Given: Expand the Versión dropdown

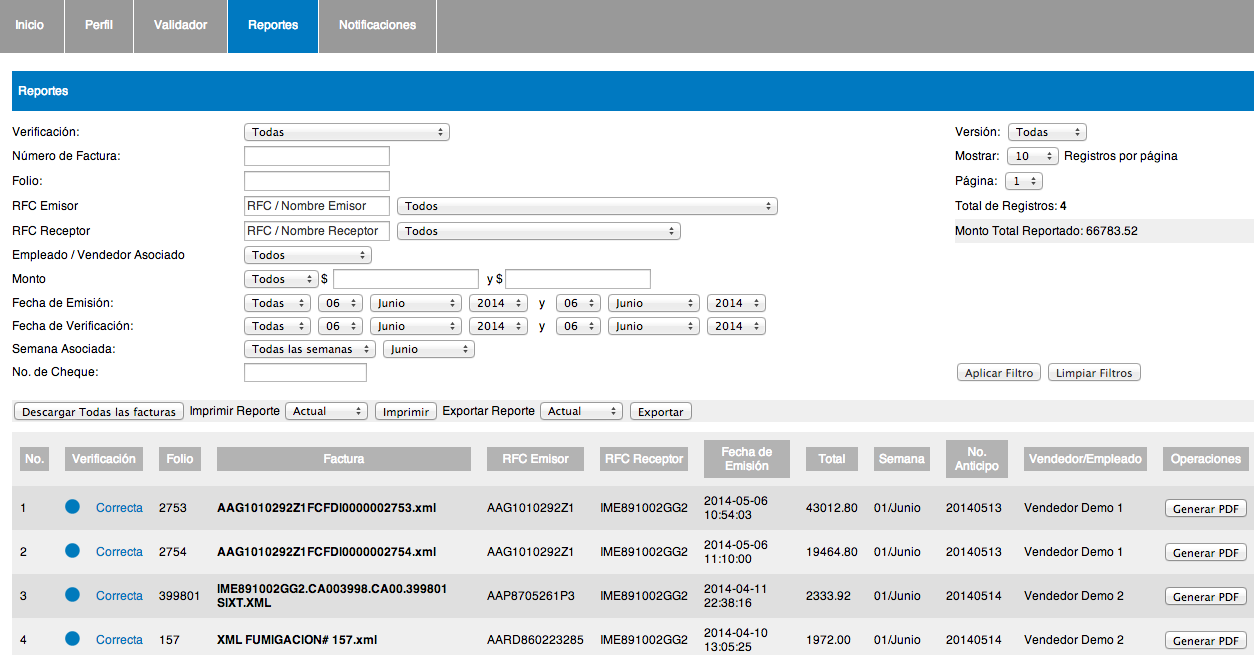Looking at the screenshot, I should pyautogui.click(x=1046, y=132).
